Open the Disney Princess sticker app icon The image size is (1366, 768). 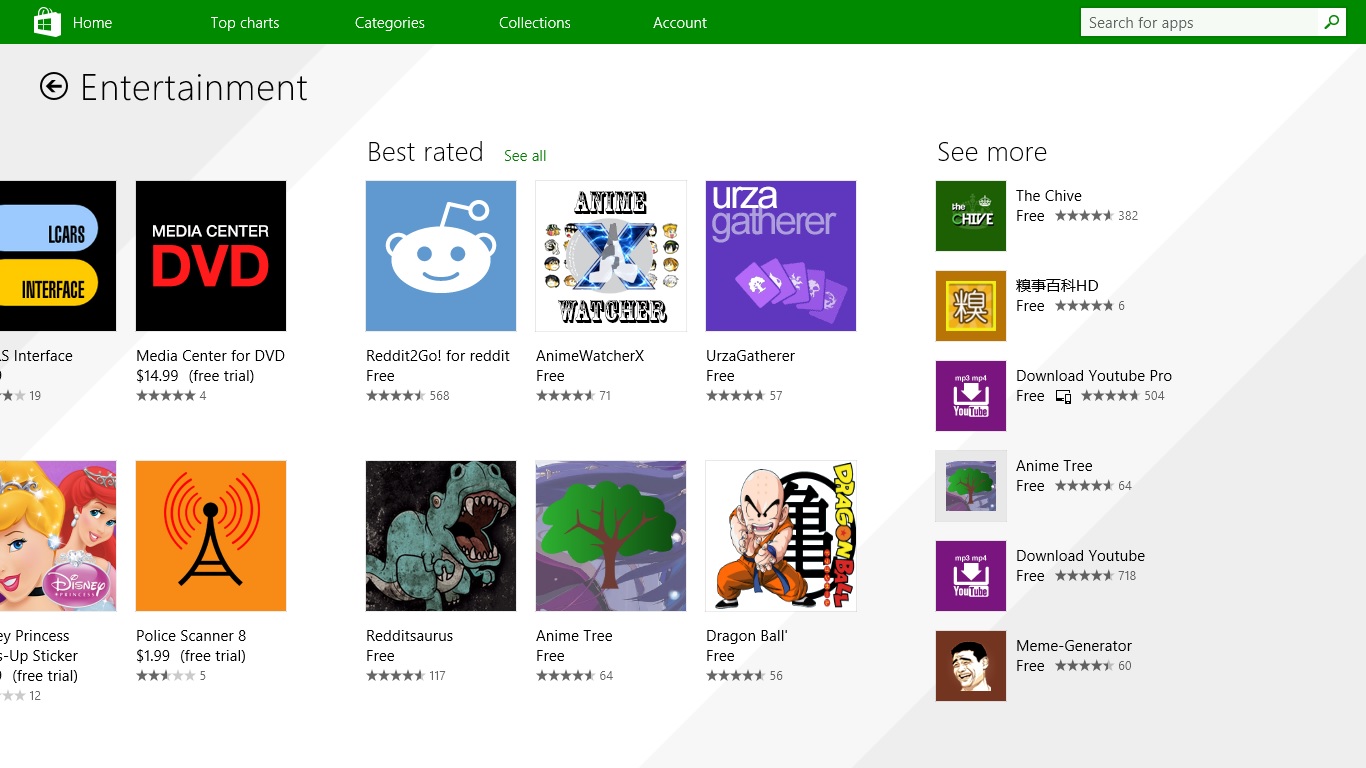(58, 536)
